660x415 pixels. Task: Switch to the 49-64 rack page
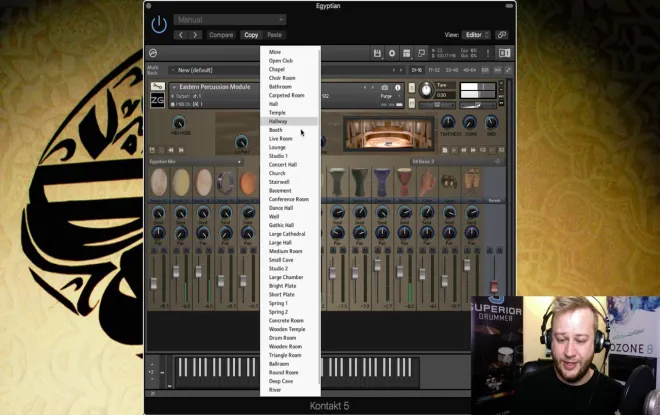(469, 70)
